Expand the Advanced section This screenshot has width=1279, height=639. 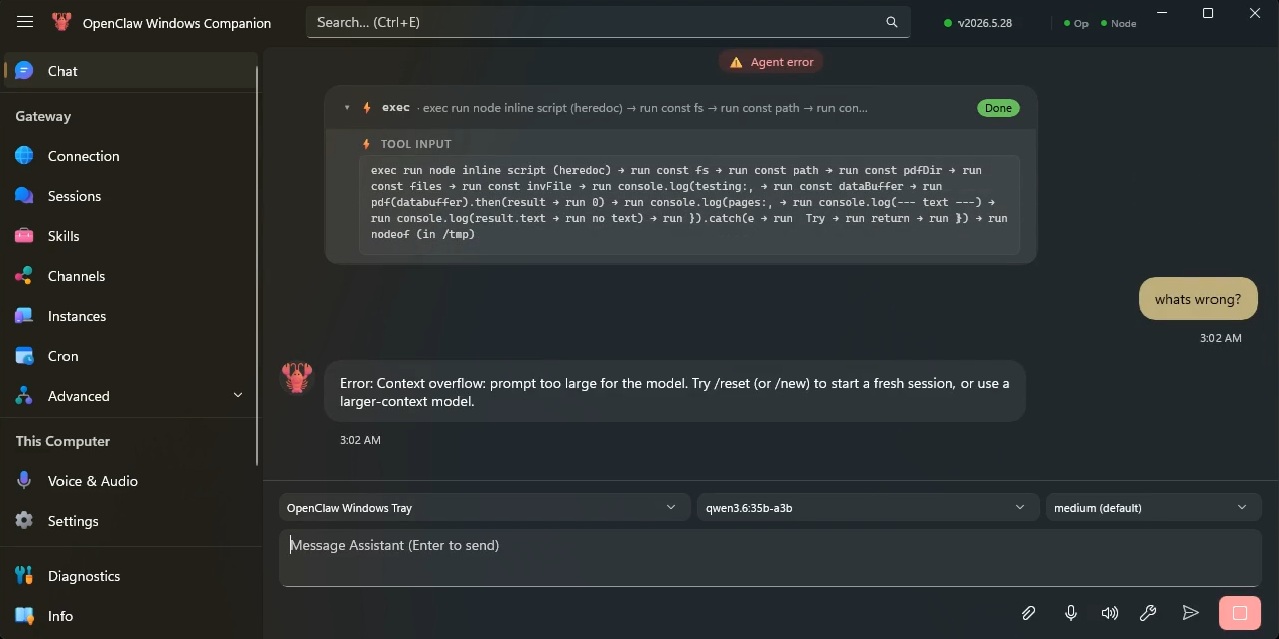(x=130, y=396)
